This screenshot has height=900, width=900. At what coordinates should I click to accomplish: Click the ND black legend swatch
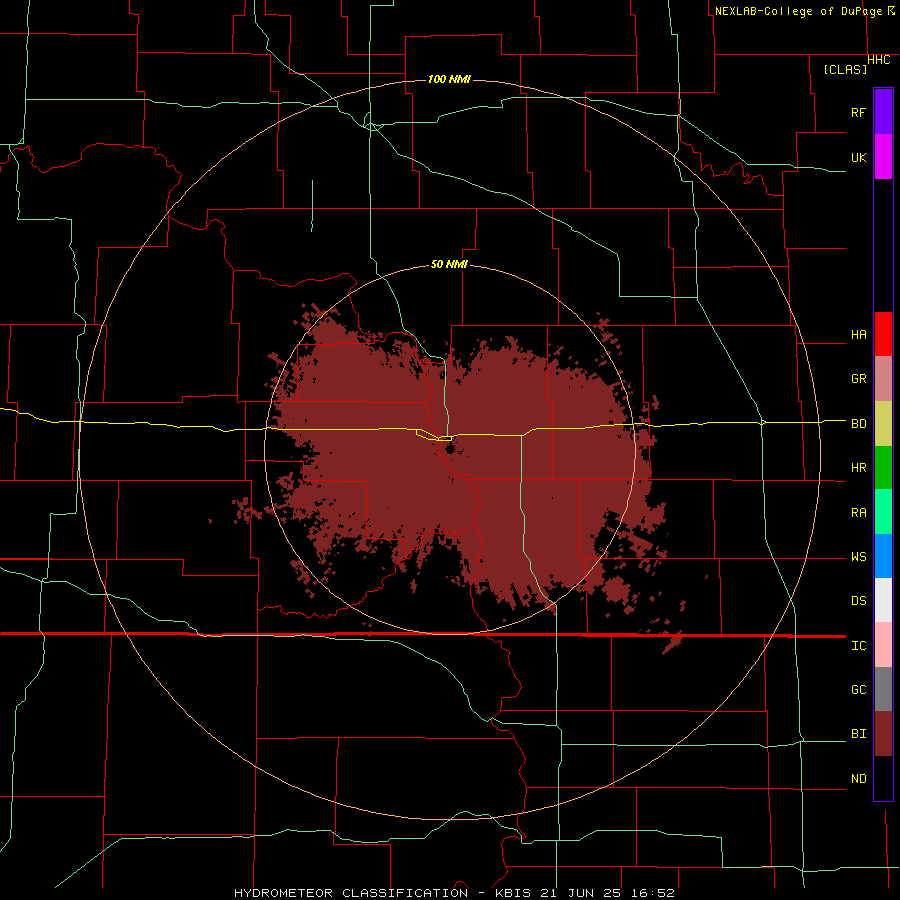tap(883, 778)
